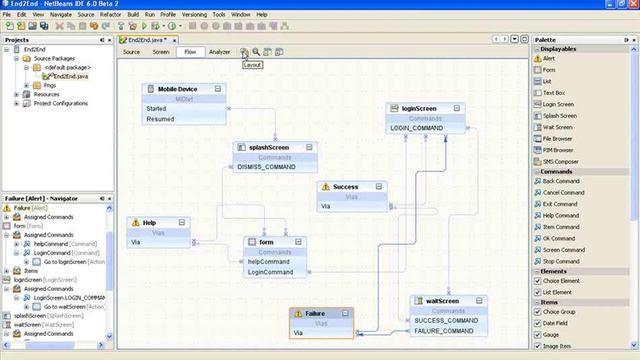Switch to Flow view
The width and height of the screenshot is (640, 360).
tap(190, 52)
